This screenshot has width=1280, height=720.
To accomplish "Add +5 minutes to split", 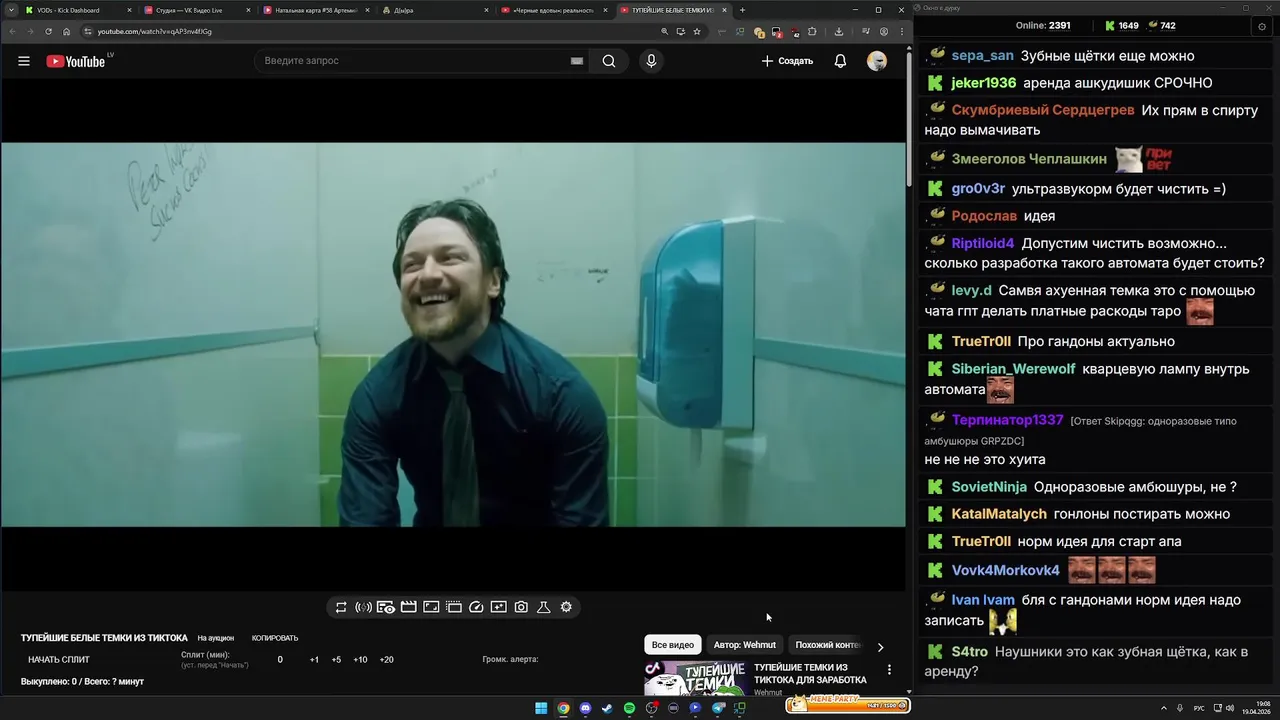I will (336, 660).
